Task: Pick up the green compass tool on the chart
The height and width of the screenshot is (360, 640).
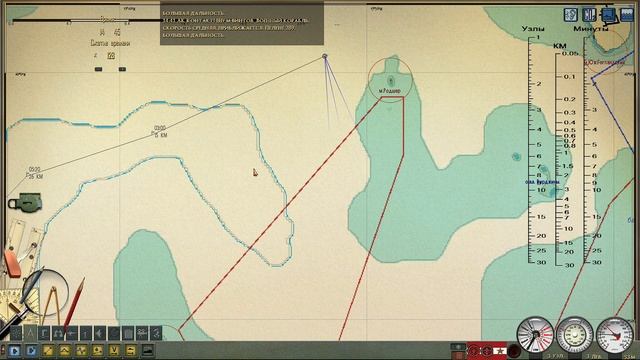Action: 25,203
